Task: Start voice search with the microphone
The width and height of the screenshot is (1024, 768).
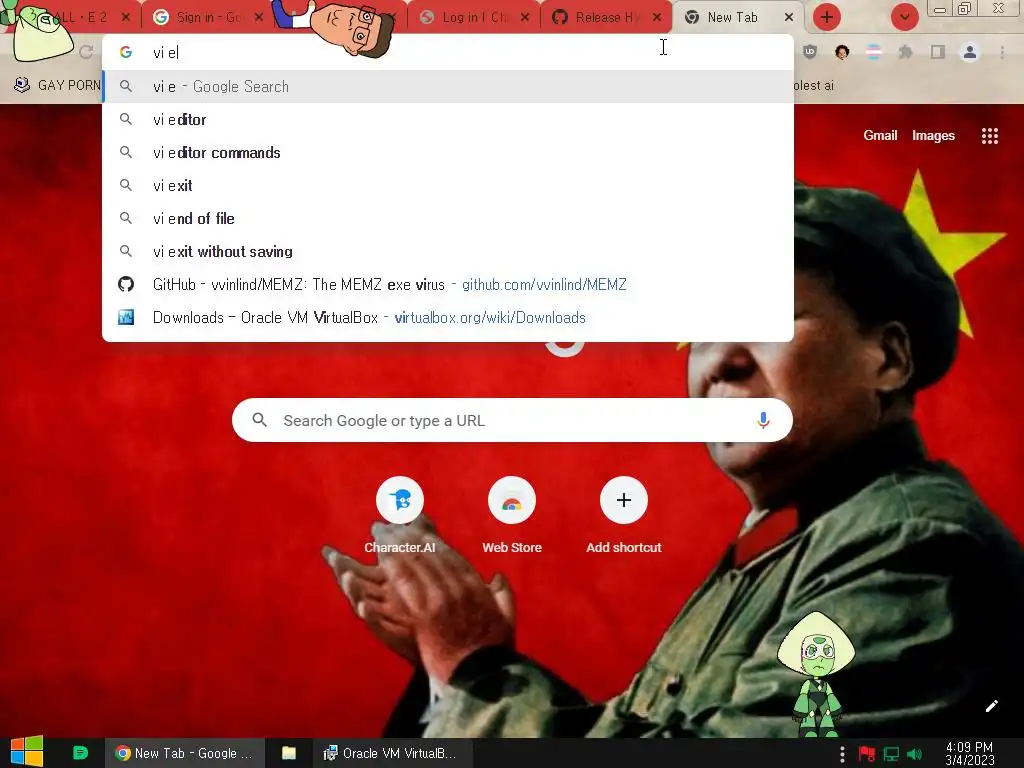Action: [x=763, y=421]
